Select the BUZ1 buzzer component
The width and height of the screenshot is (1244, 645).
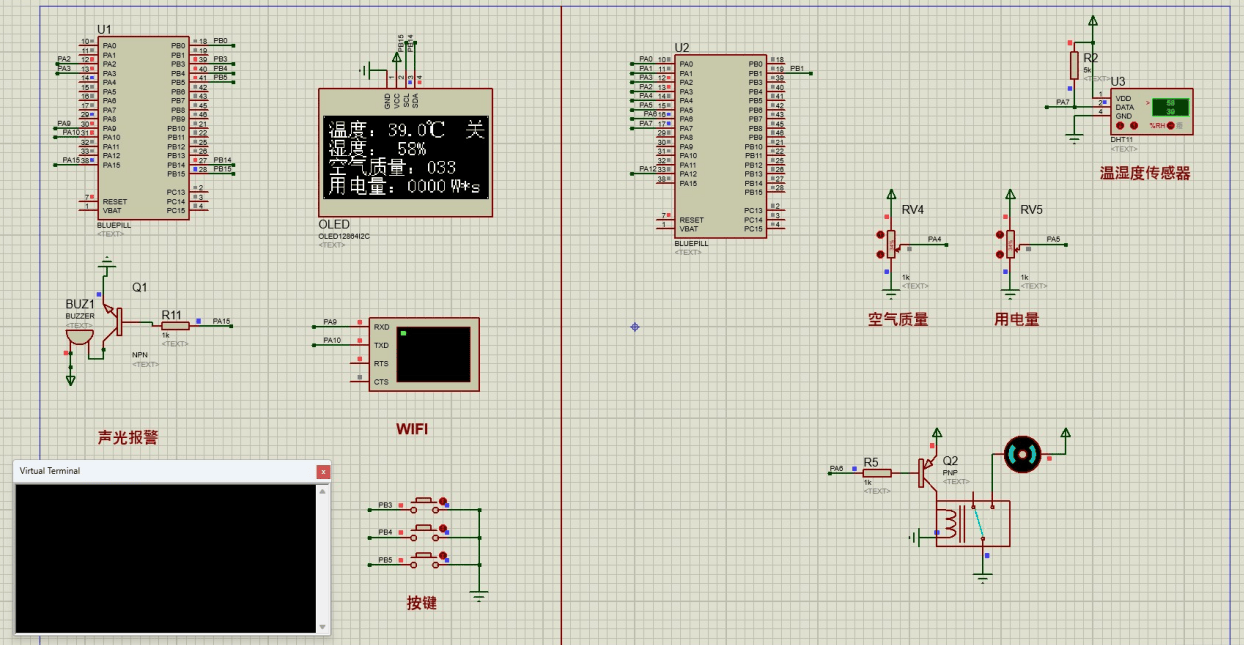click(x=76, y=336)
